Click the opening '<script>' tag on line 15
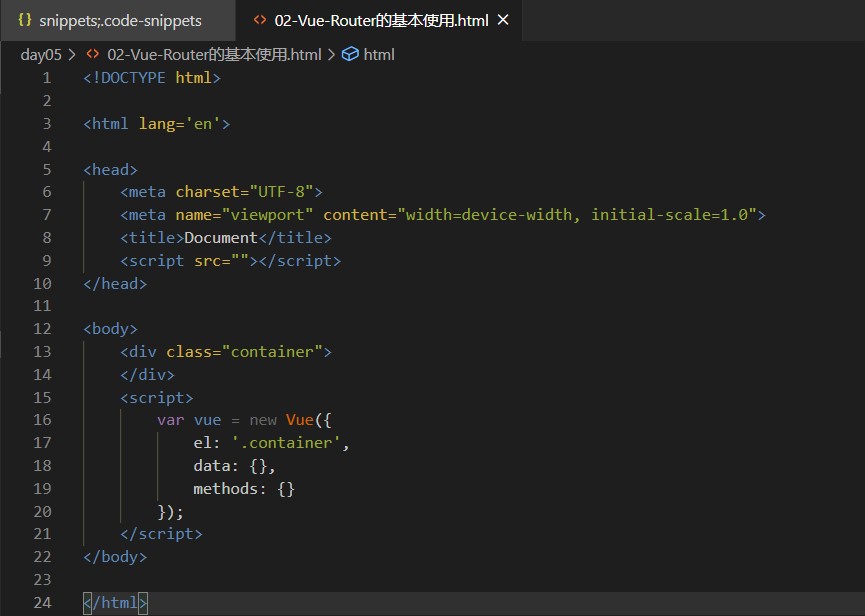The width and height of the screenshot is (865, 616). (157, 398)
